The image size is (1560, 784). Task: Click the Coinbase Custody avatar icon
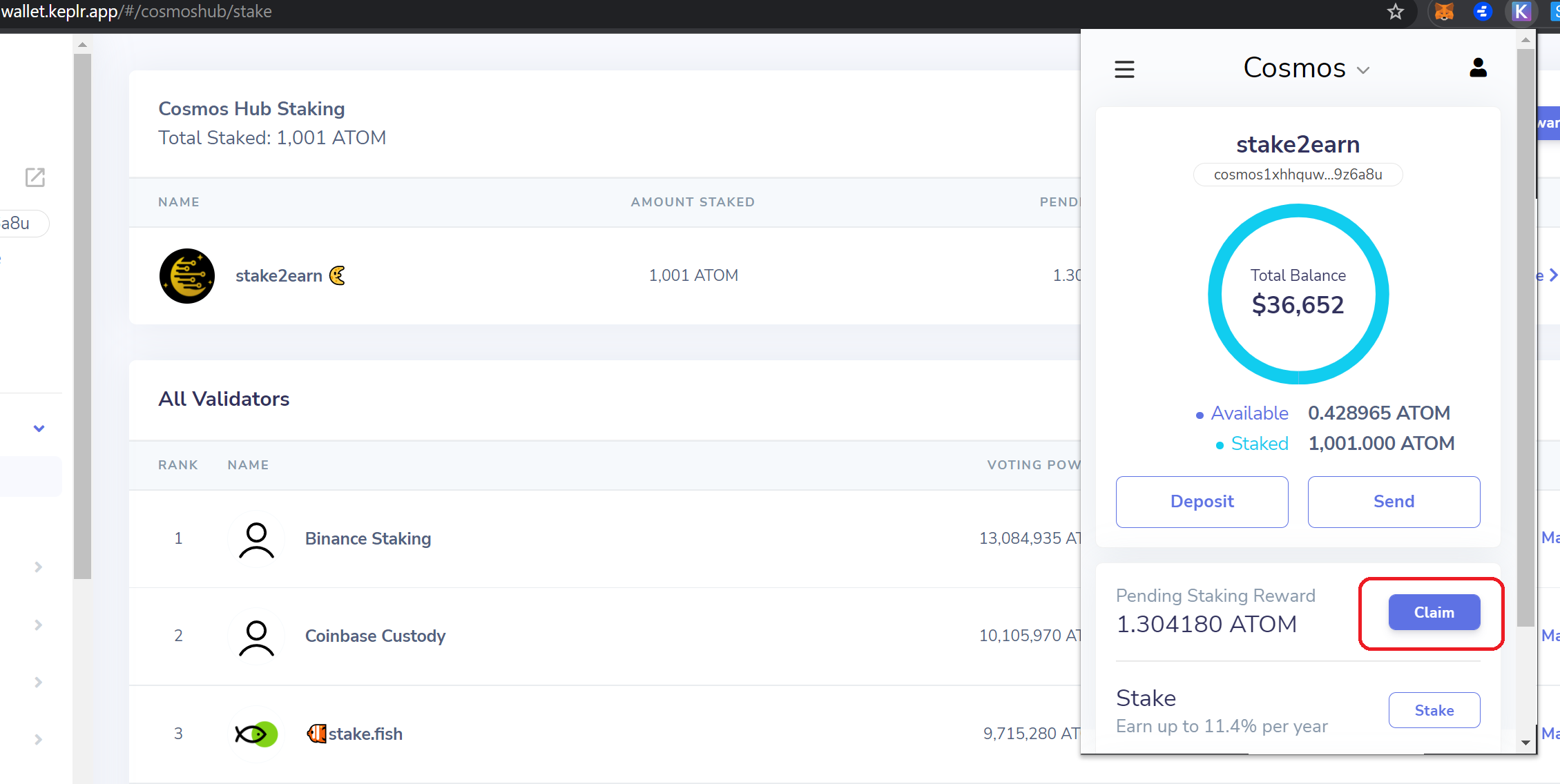256,636
